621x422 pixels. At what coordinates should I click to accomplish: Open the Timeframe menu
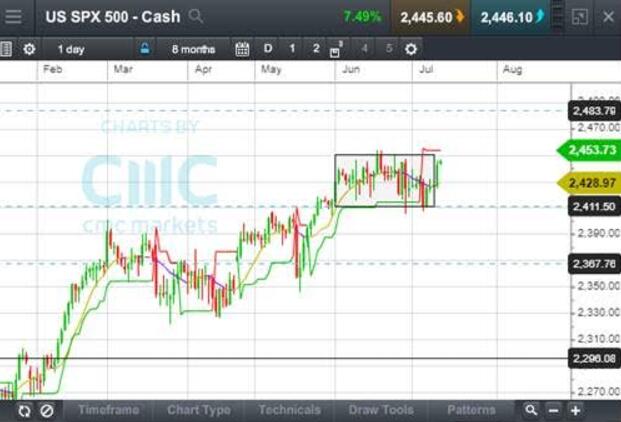coord(108,410)
